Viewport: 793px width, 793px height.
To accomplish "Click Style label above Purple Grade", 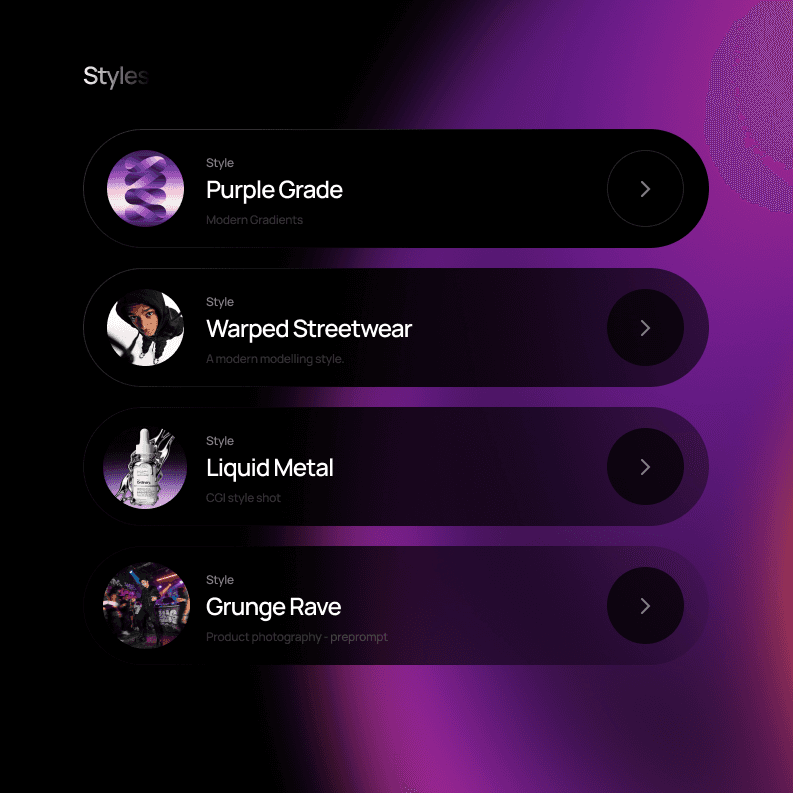I will coord(220,163).
